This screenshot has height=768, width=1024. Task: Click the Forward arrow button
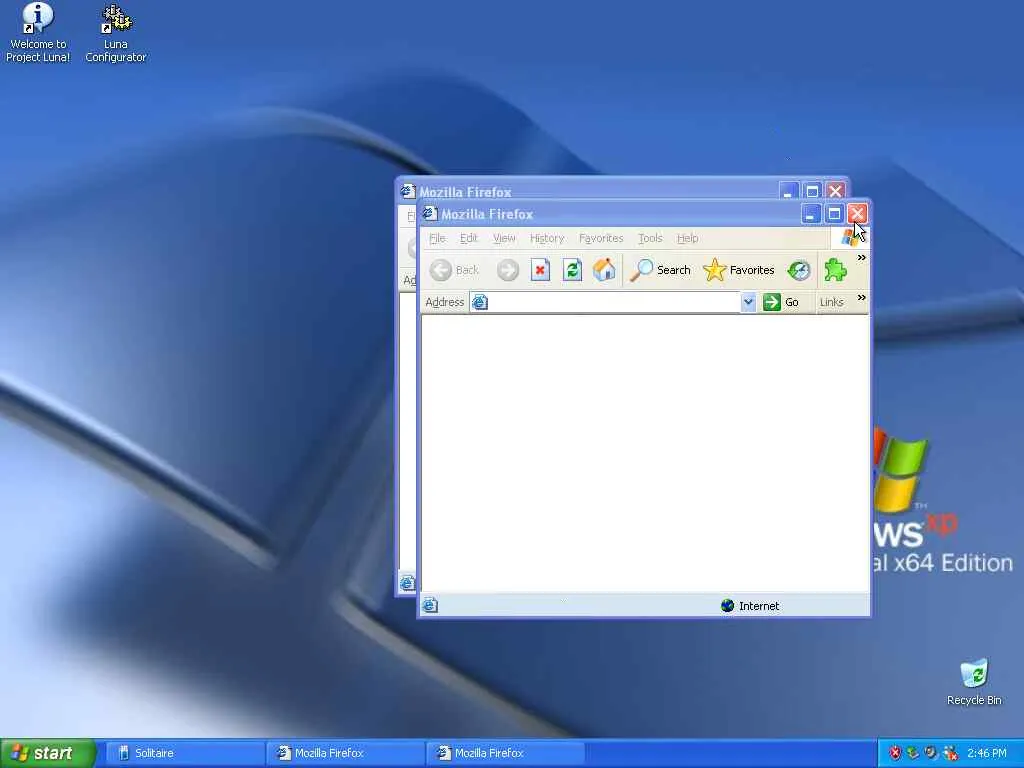[x=507, y=270]
